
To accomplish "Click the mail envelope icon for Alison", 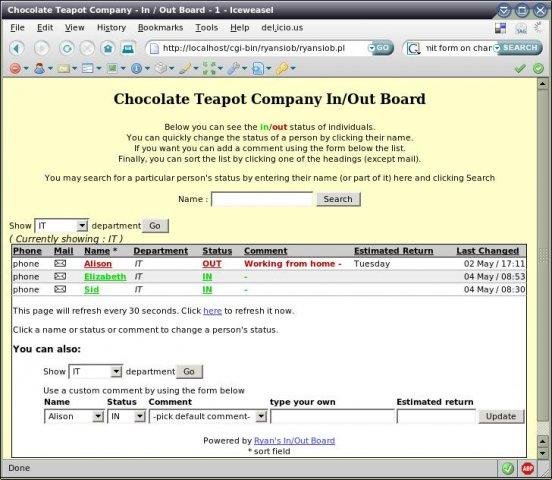I will (x=60, y=263).
